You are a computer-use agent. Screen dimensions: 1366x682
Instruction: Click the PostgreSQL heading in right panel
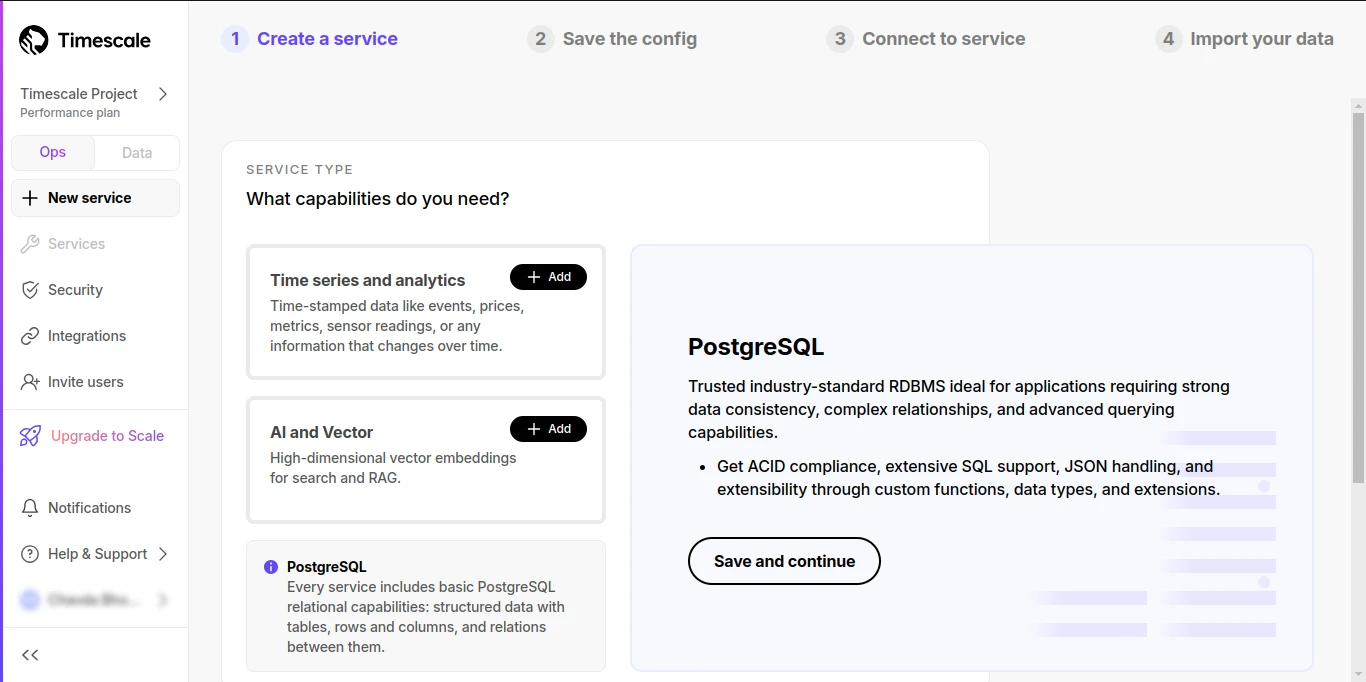756,347
